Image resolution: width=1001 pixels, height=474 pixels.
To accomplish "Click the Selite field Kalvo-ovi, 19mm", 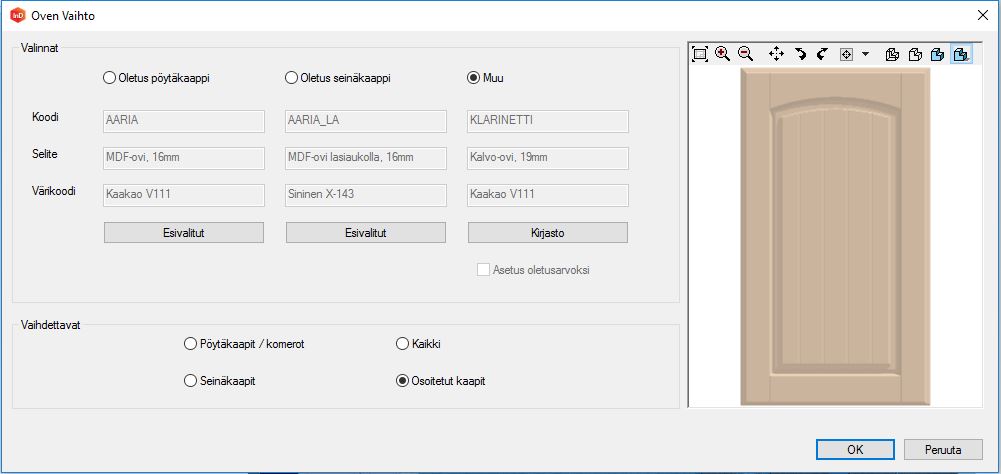I will click(x=548, y=158).
